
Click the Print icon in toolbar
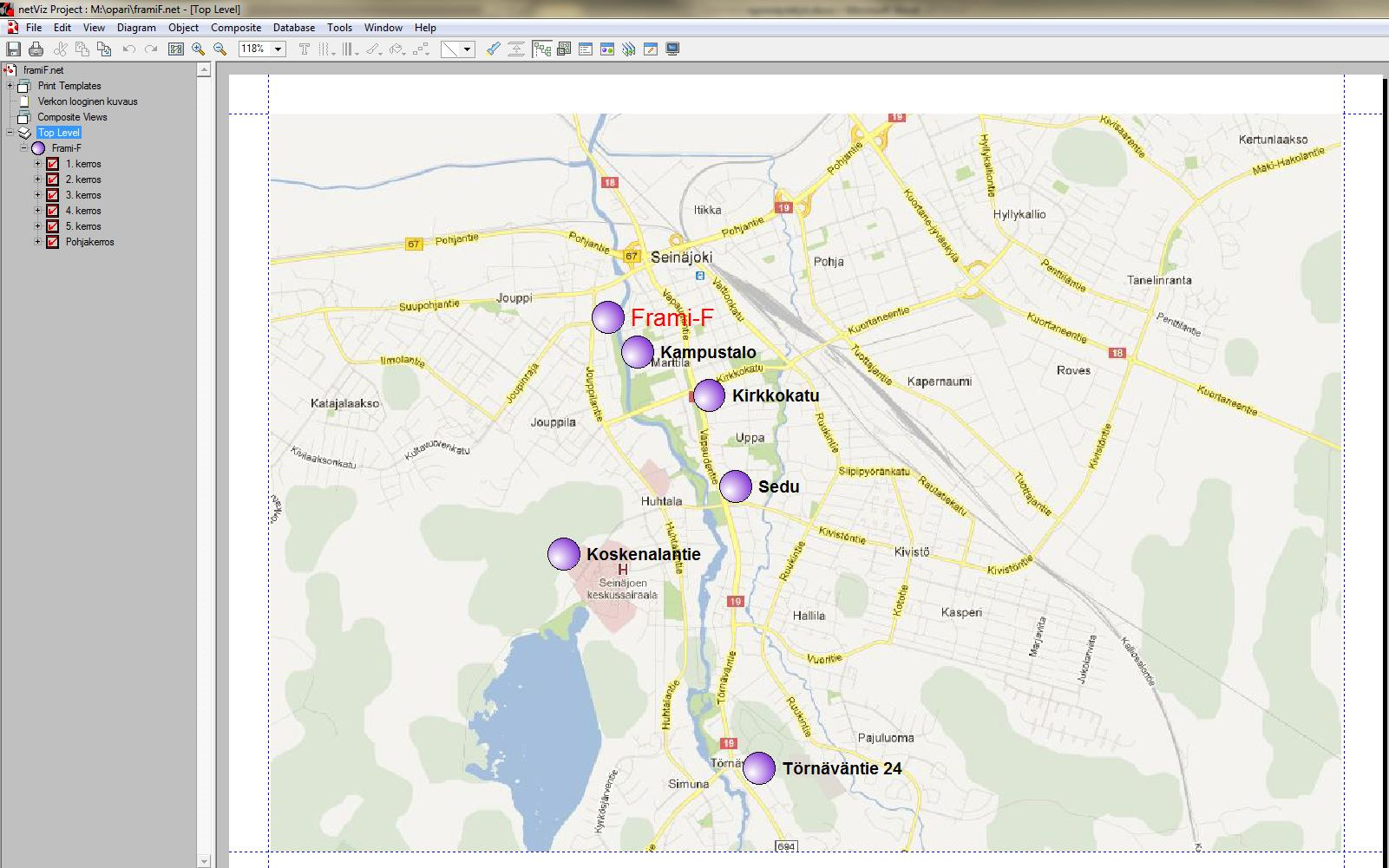pos(36,49)
